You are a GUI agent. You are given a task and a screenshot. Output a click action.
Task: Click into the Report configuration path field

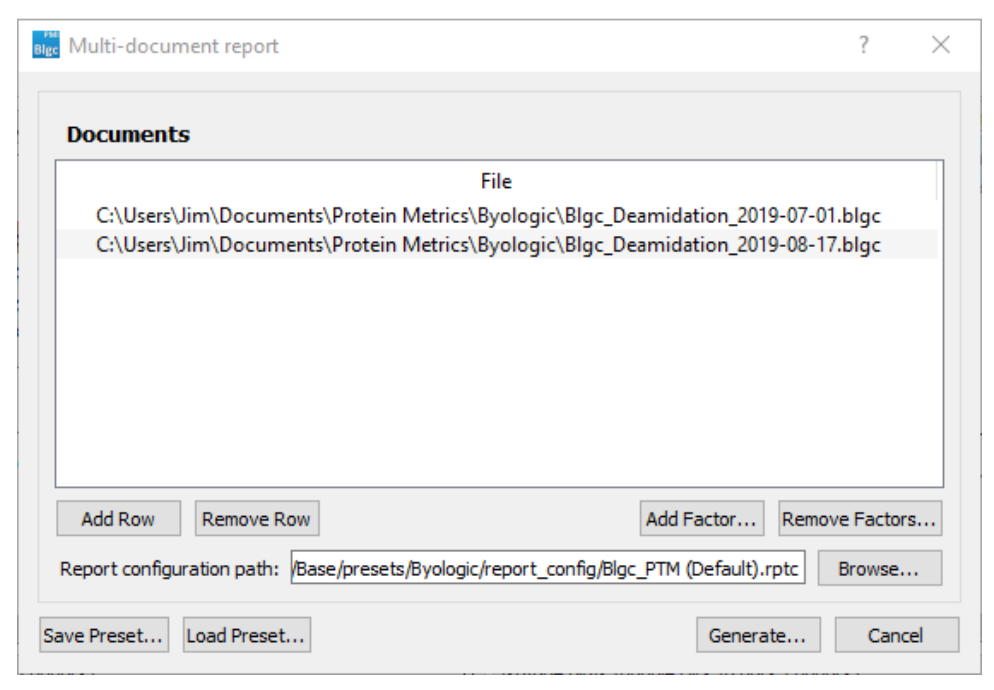tap(548, 568)
